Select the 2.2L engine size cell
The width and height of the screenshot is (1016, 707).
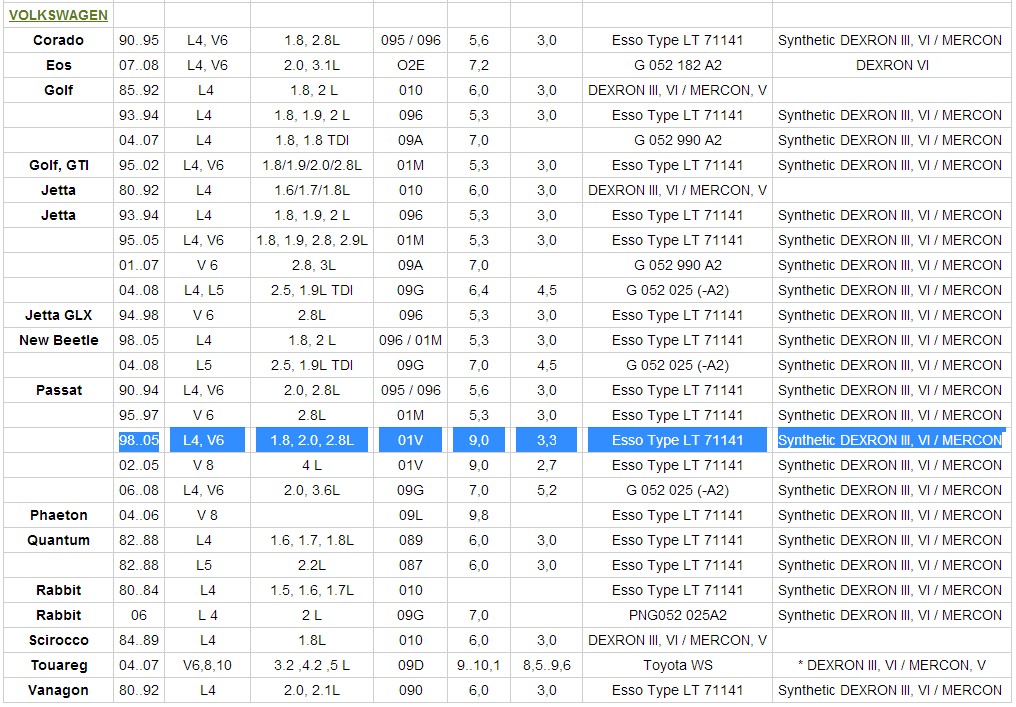312,565
